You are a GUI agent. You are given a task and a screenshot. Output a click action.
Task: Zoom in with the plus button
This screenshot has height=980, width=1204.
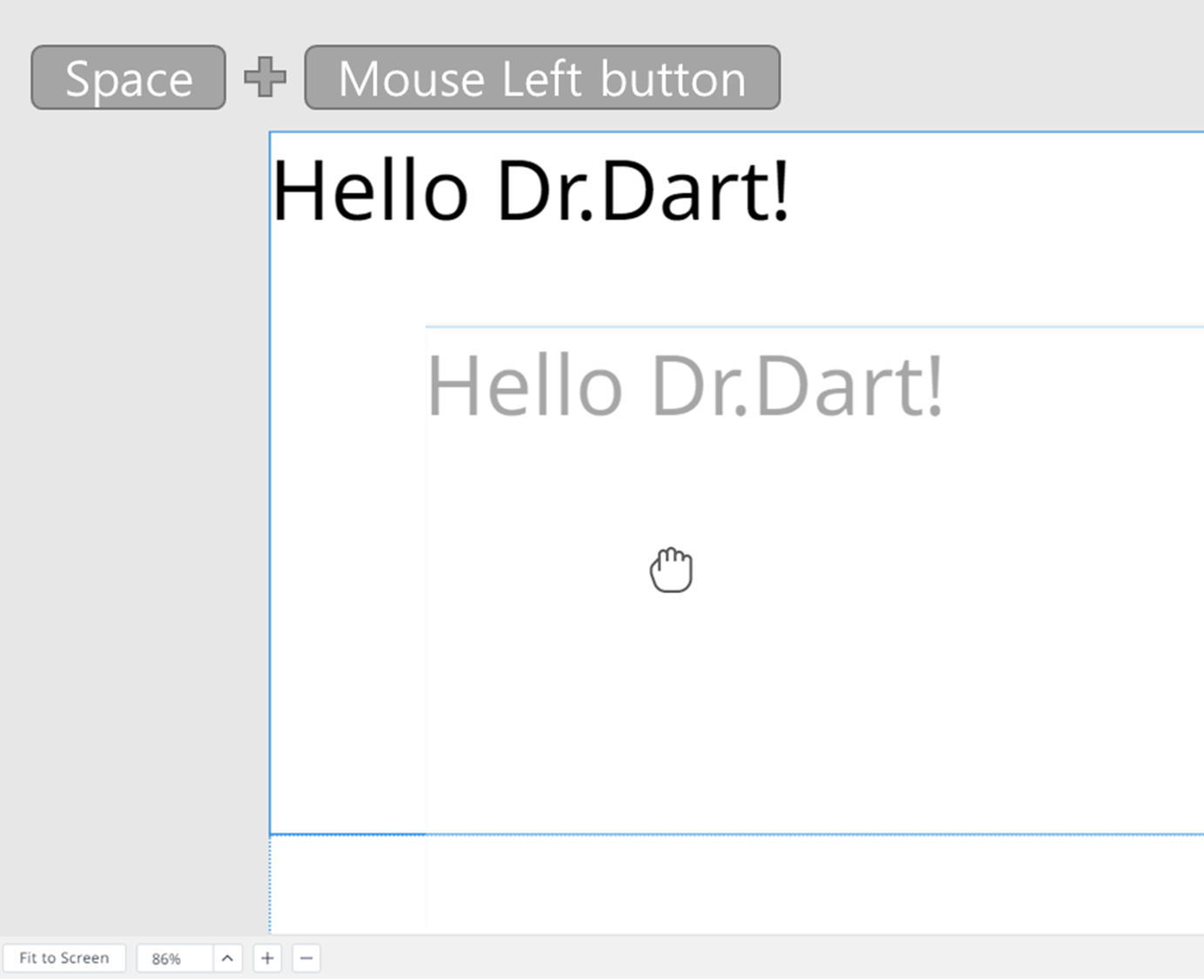tap(267, 958)
